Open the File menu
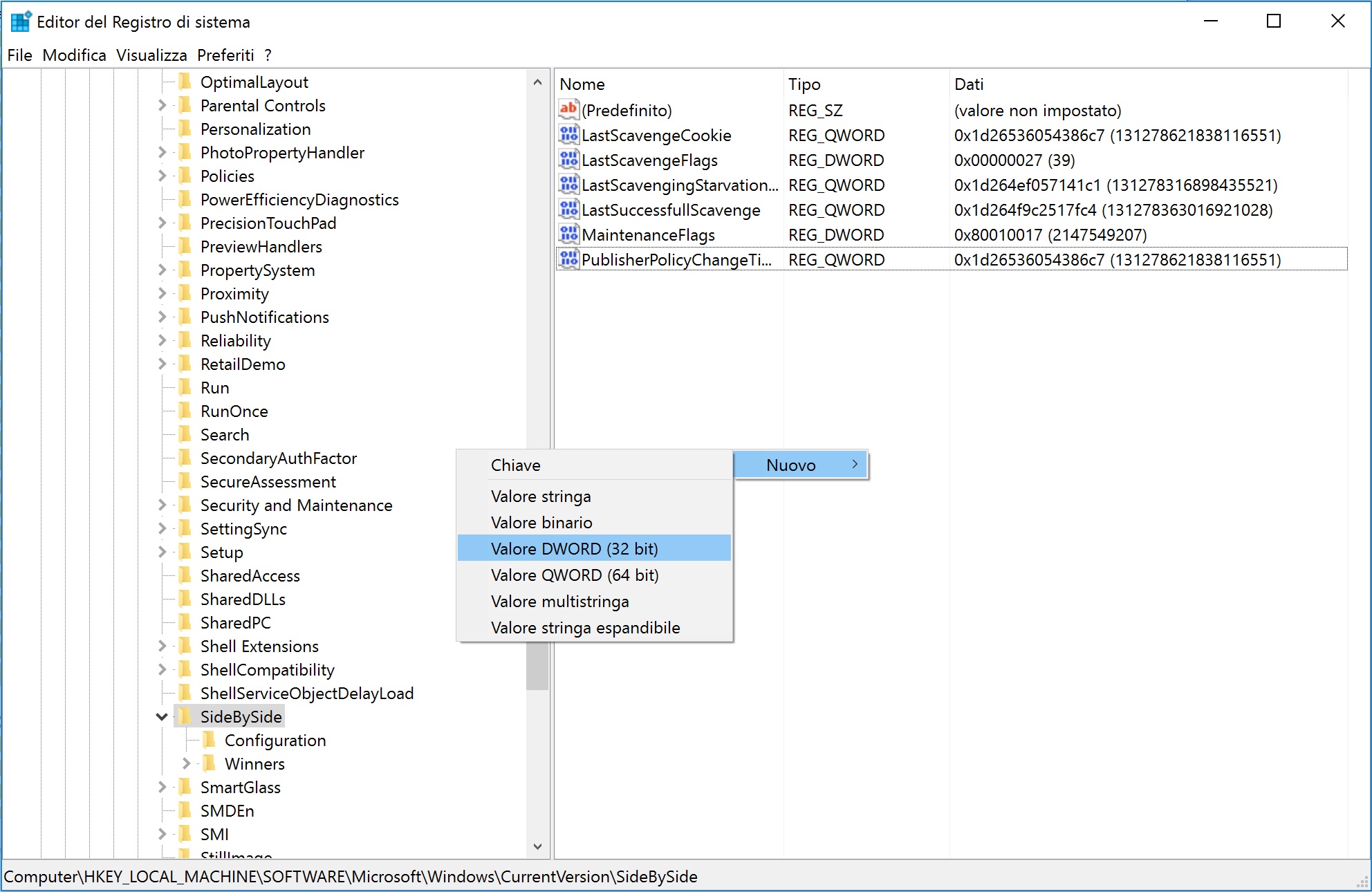 [19, 55]
